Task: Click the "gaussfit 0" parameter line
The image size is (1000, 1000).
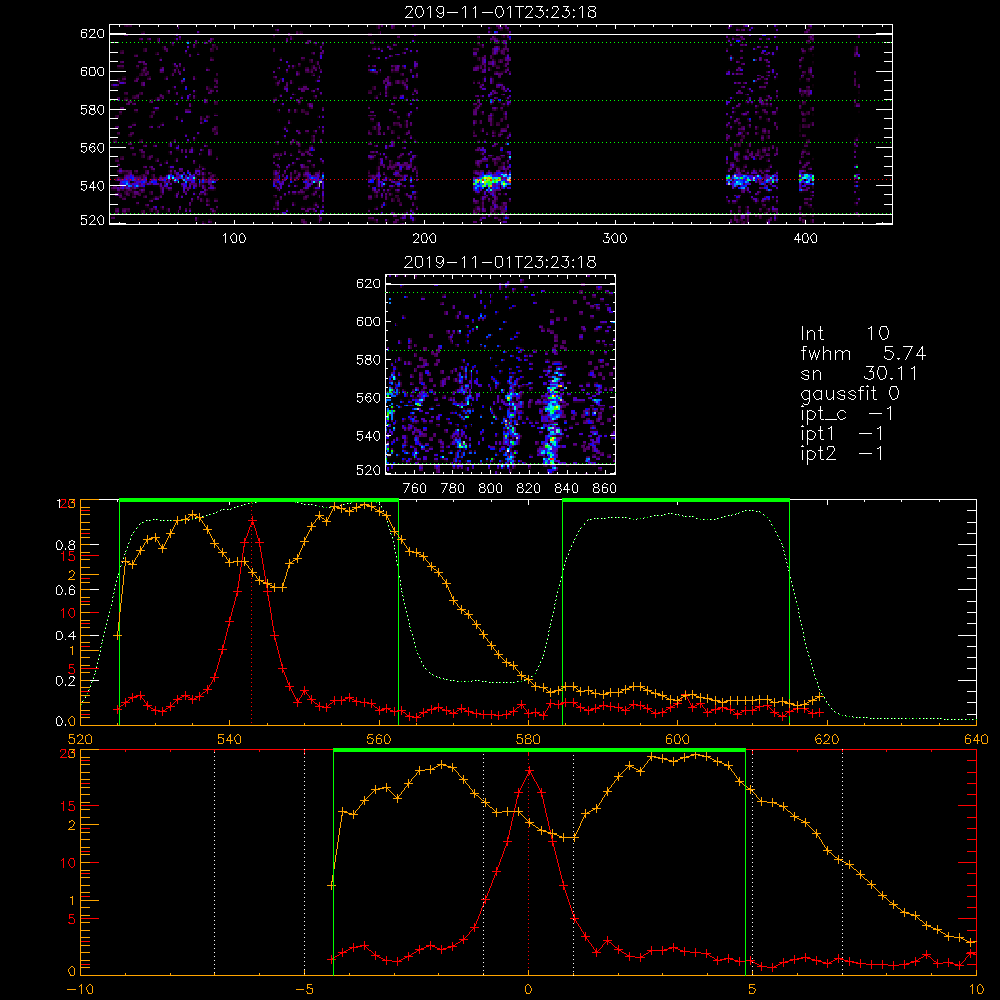Action: coord(850,393)
